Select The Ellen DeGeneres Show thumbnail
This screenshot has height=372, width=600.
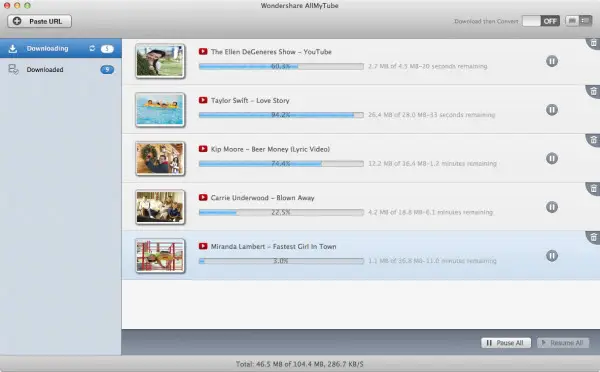160,61
